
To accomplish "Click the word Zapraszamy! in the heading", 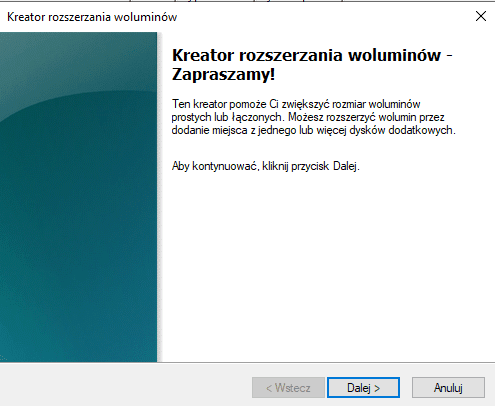I will point(223,74).
